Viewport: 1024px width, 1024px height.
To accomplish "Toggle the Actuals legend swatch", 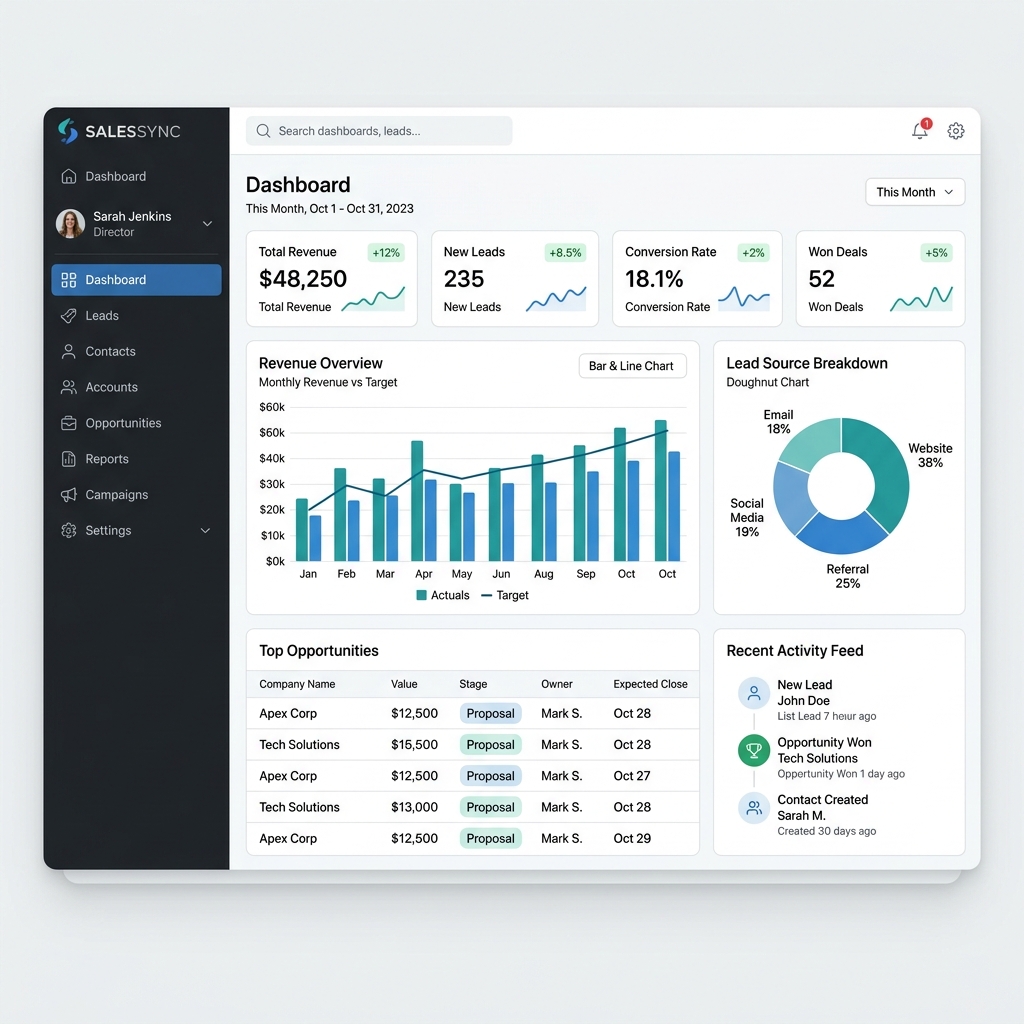I will [x=421, y=595].
